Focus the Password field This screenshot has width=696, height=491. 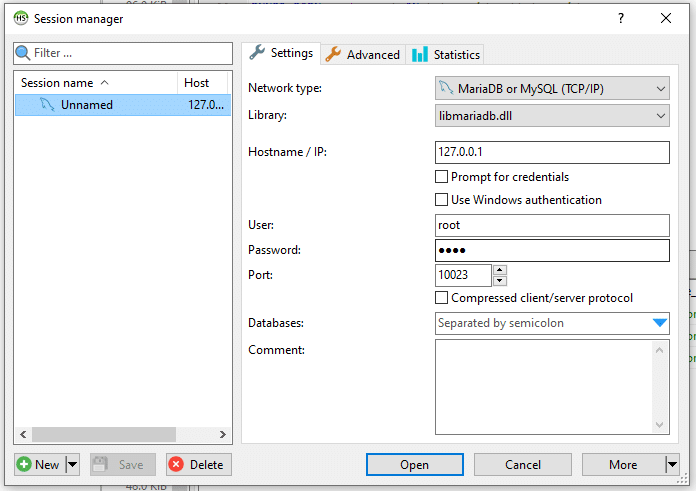click(x=552, y=250)
